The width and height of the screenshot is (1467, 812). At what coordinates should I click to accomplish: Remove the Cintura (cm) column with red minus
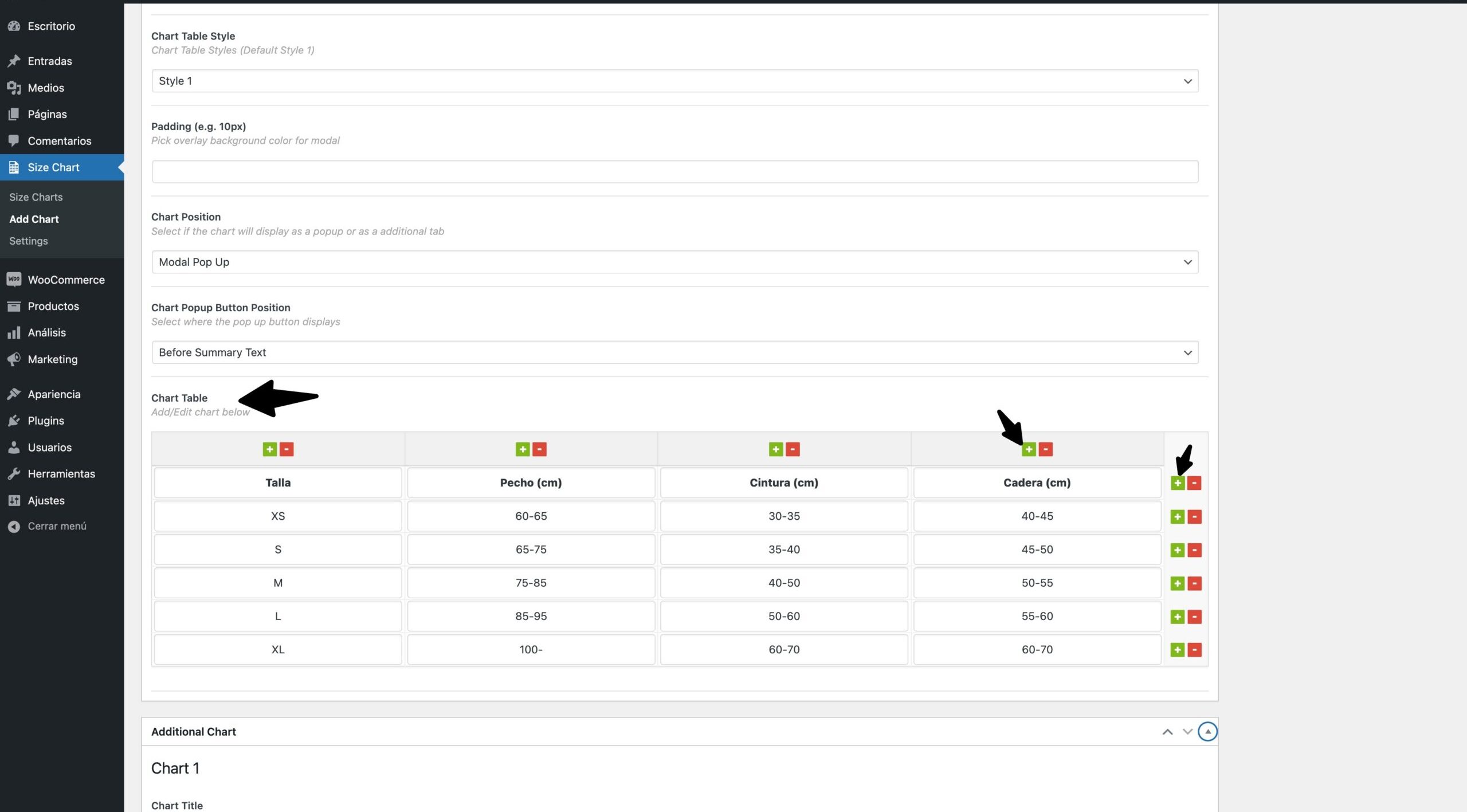793,449
